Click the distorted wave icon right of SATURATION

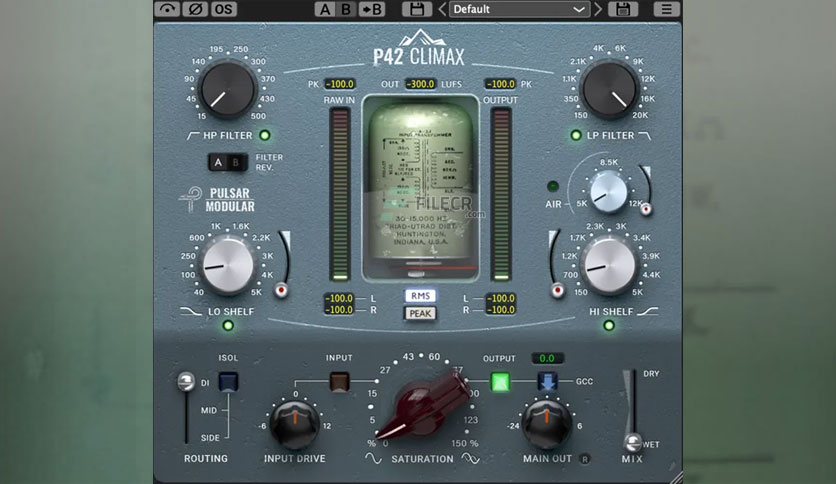471,458
